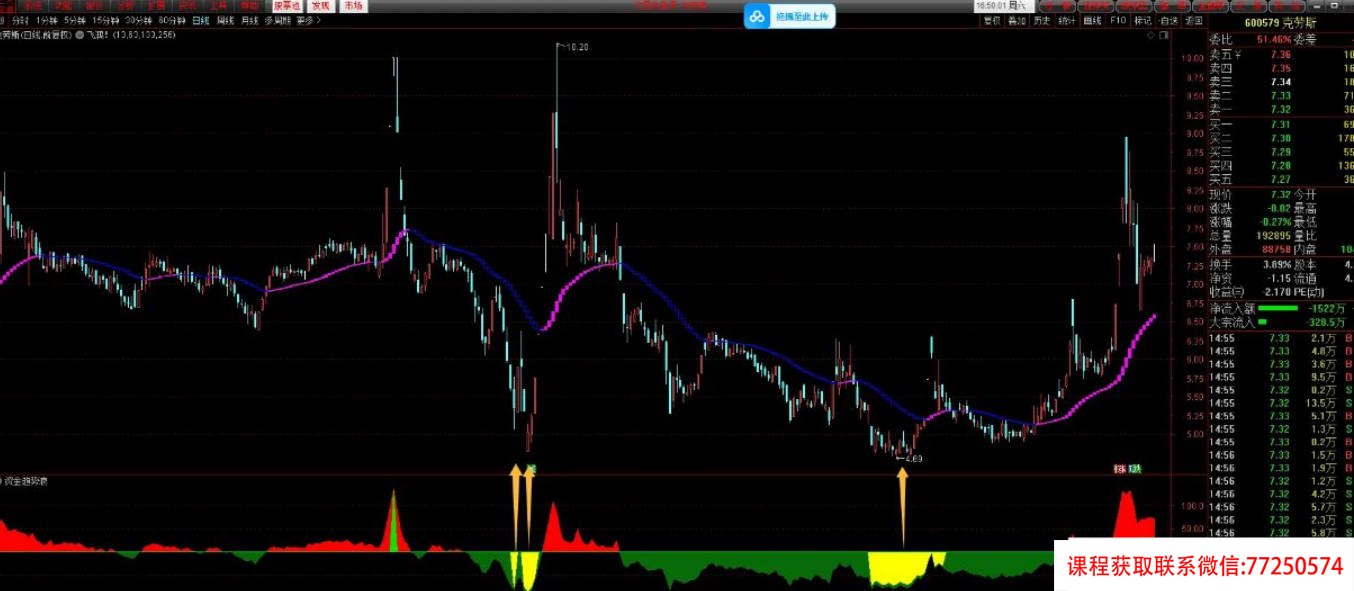Switch chart to 分时 period
The width and height of the screenshot is (1354, 591).
pos(20,20)
